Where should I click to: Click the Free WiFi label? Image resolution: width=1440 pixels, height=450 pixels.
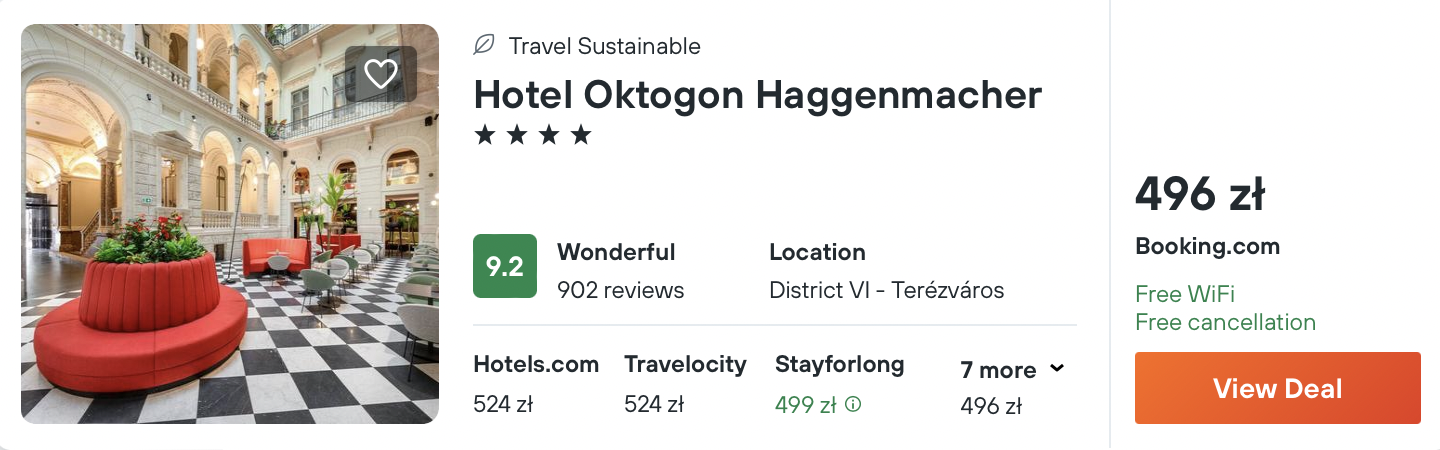click(1185, 294)
